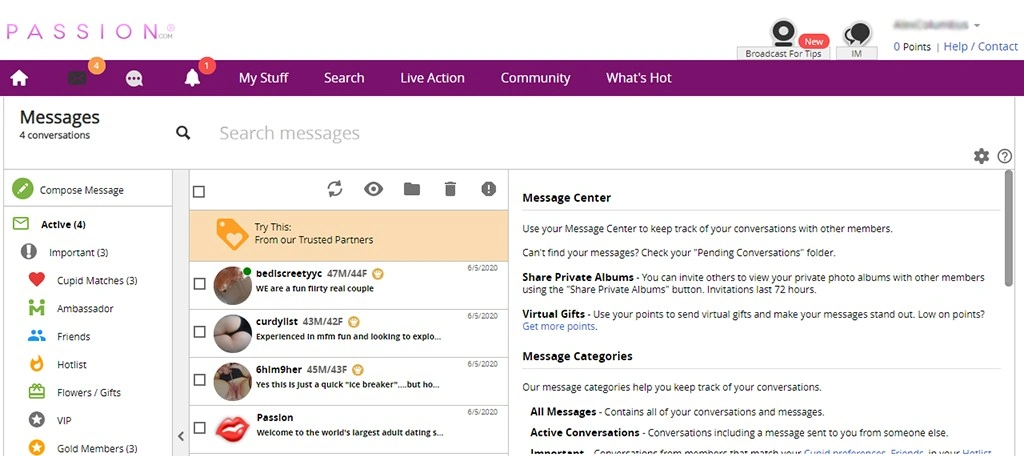The image size is (1024, 456).
Task: Click the Gold Members star icon
Action: point(37,448)
